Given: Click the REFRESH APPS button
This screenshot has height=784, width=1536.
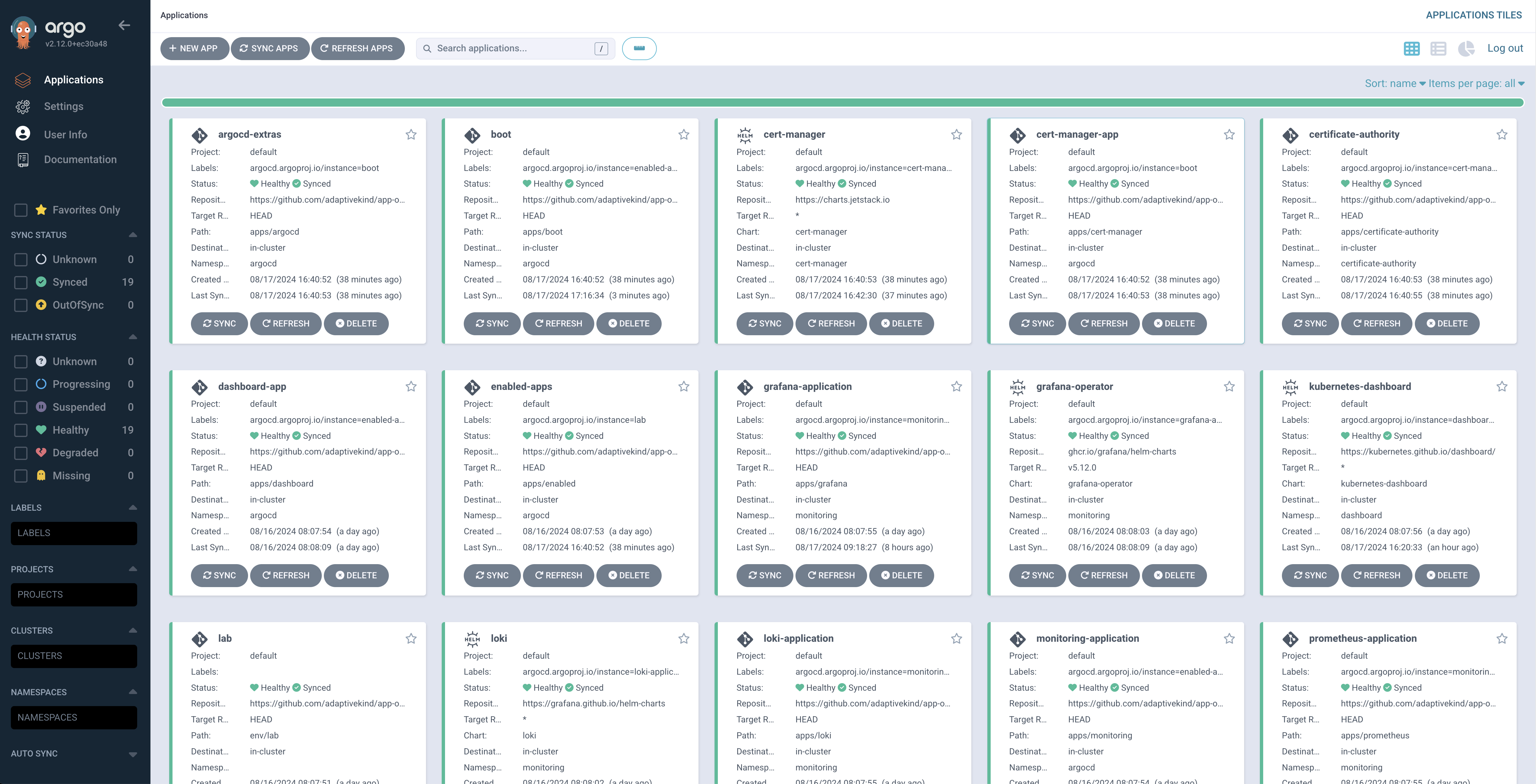Looking at the screenshot, I should [357, 48].
